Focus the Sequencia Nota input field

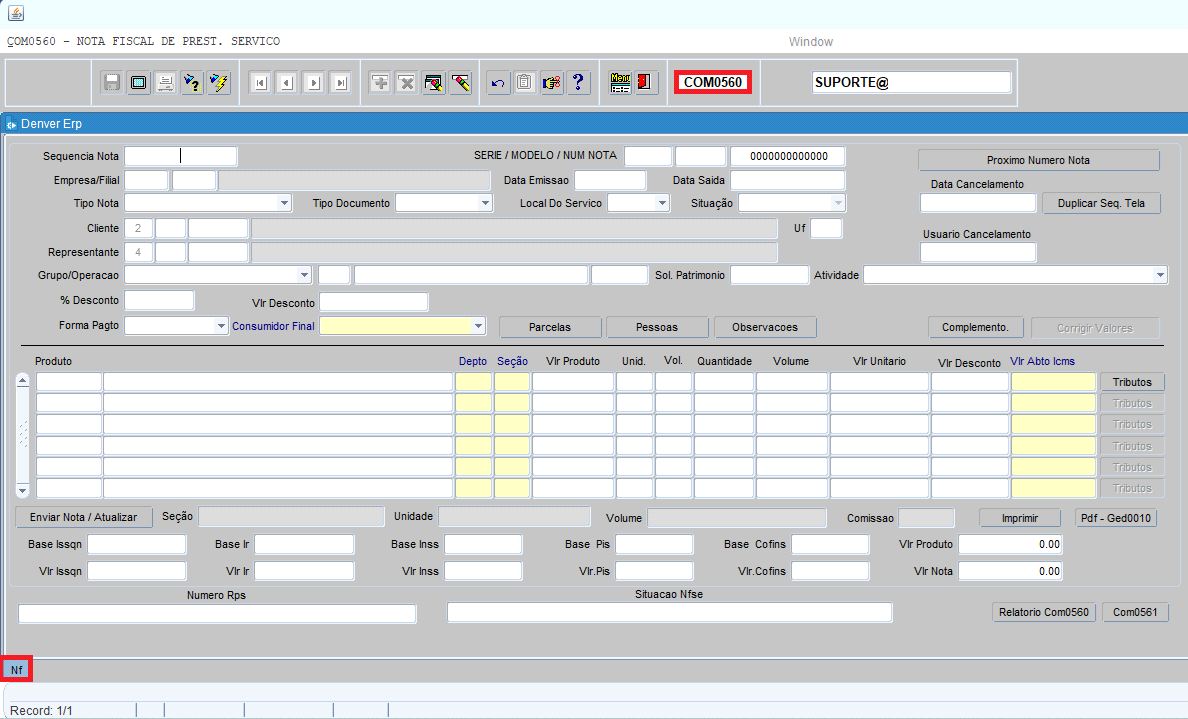pyautogui.click(x=180, y=156)
